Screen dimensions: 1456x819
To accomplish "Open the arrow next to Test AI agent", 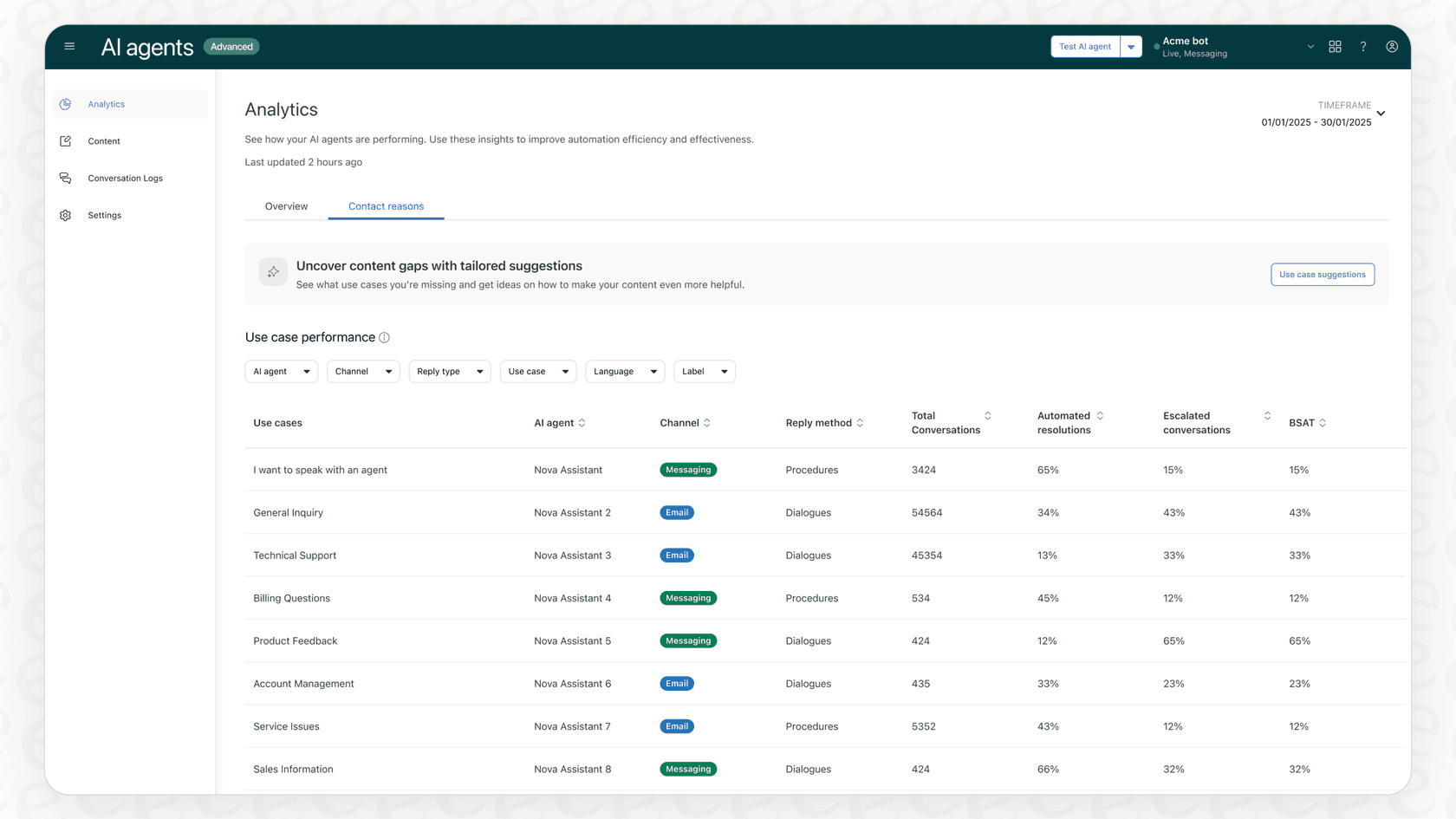I will pyautogui.click(x=1131, y=46).
